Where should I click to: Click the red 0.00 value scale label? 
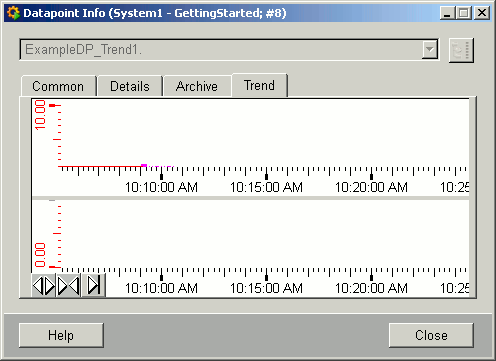click(x=40, y=255)
